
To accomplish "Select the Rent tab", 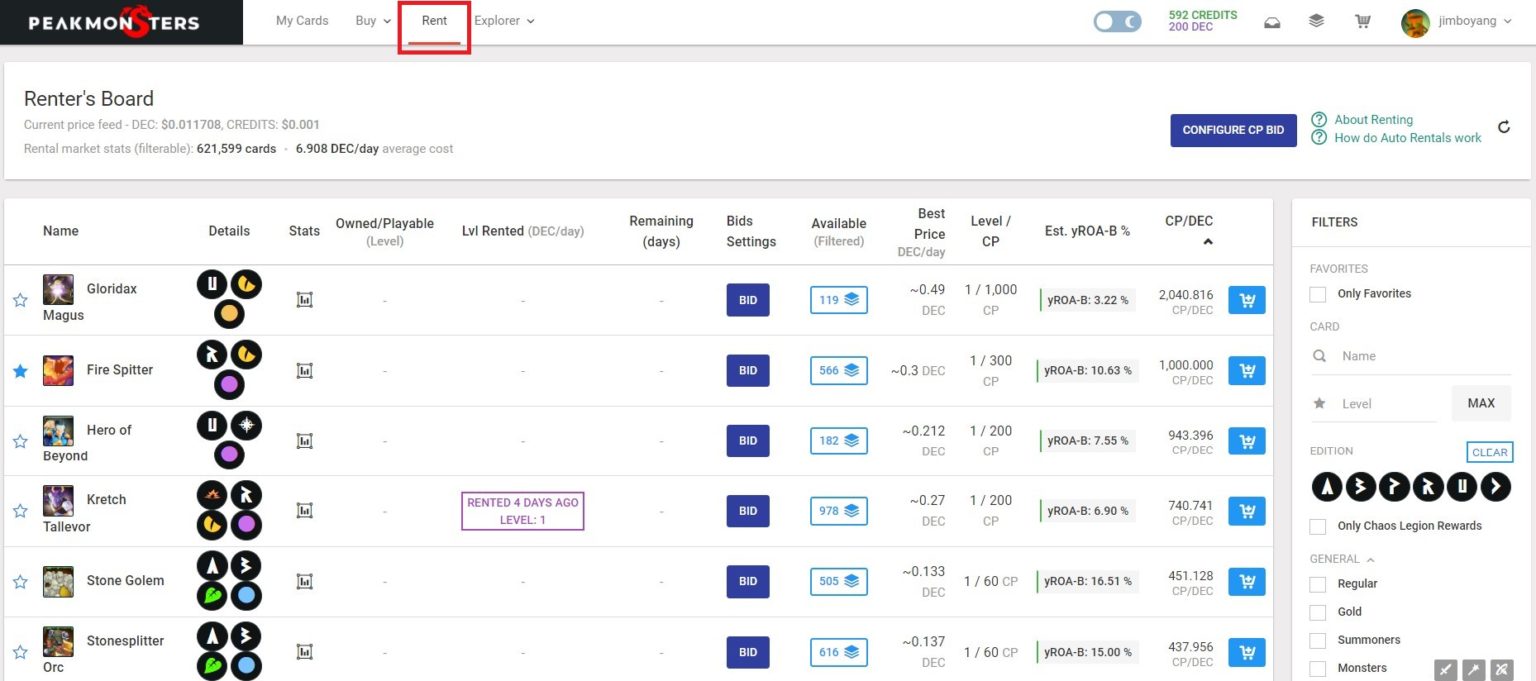I will (434, 21).
